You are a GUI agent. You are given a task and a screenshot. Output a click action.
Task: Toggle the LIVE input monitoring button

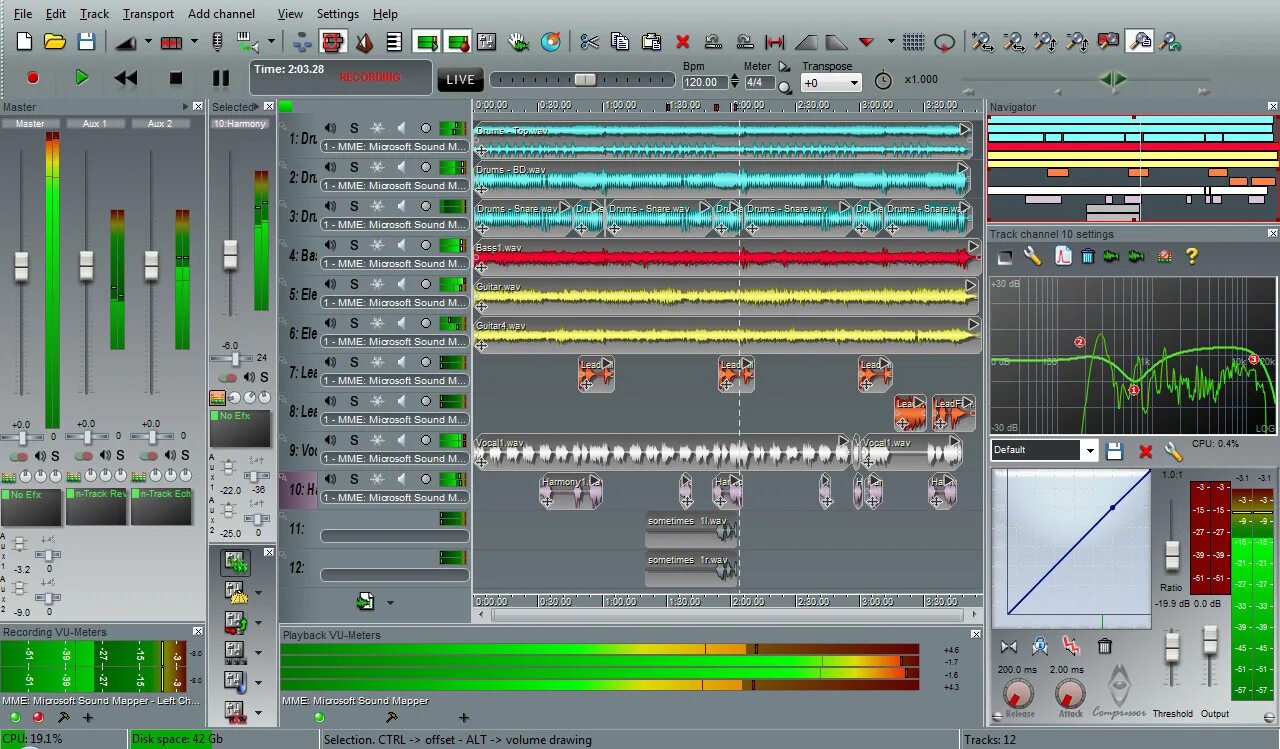460,80
